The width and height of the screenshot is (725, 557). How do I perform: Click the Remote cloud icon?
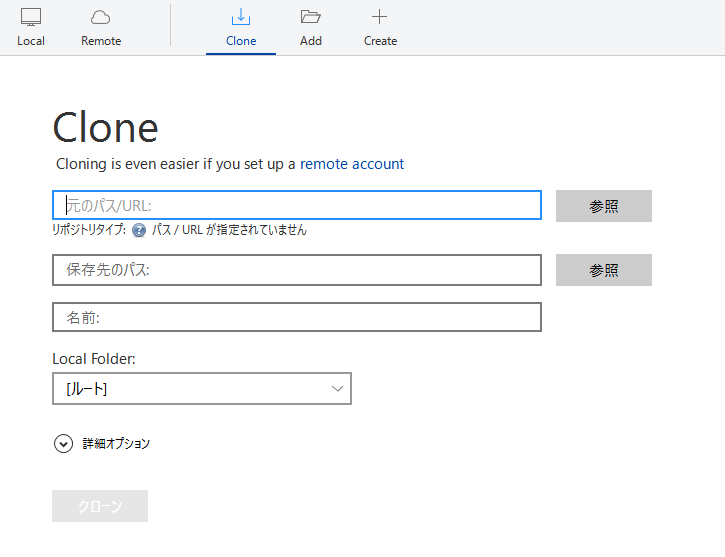pyautogui.click(x=101, y=17)
